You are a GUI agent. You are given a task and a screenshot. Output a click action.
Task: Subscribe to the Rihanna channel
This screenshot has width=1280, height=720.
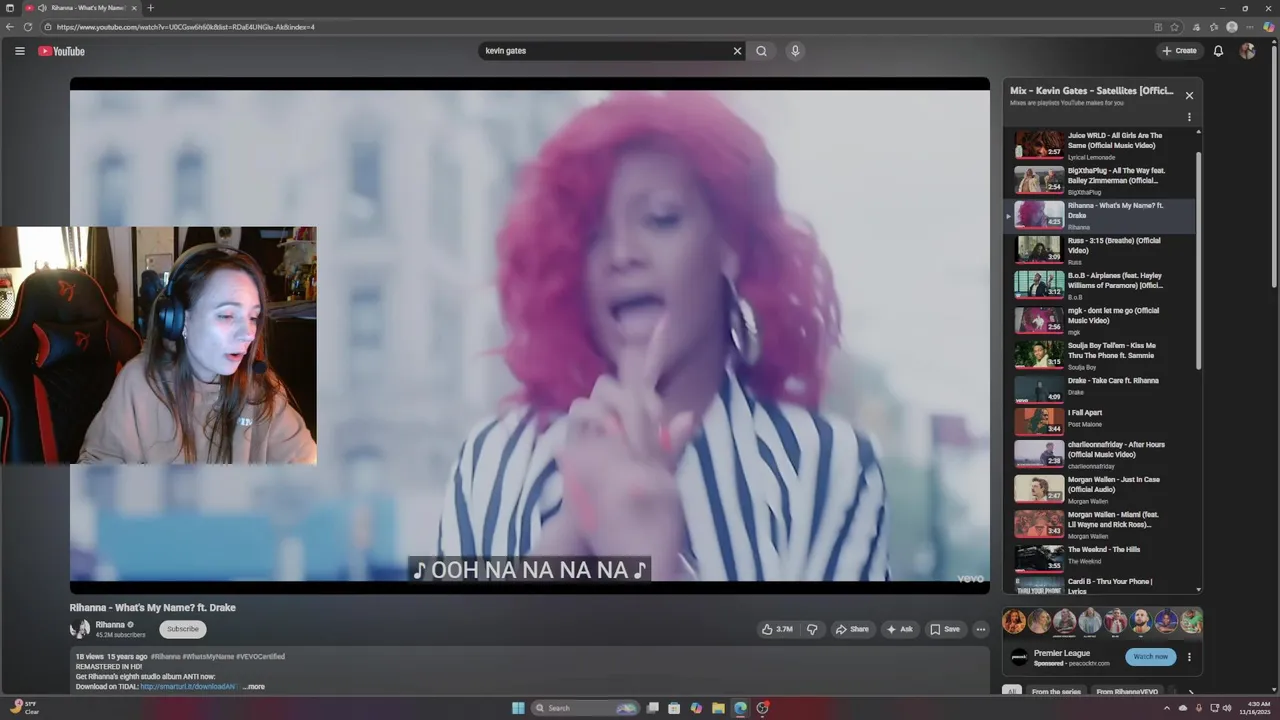pos(183,629)
